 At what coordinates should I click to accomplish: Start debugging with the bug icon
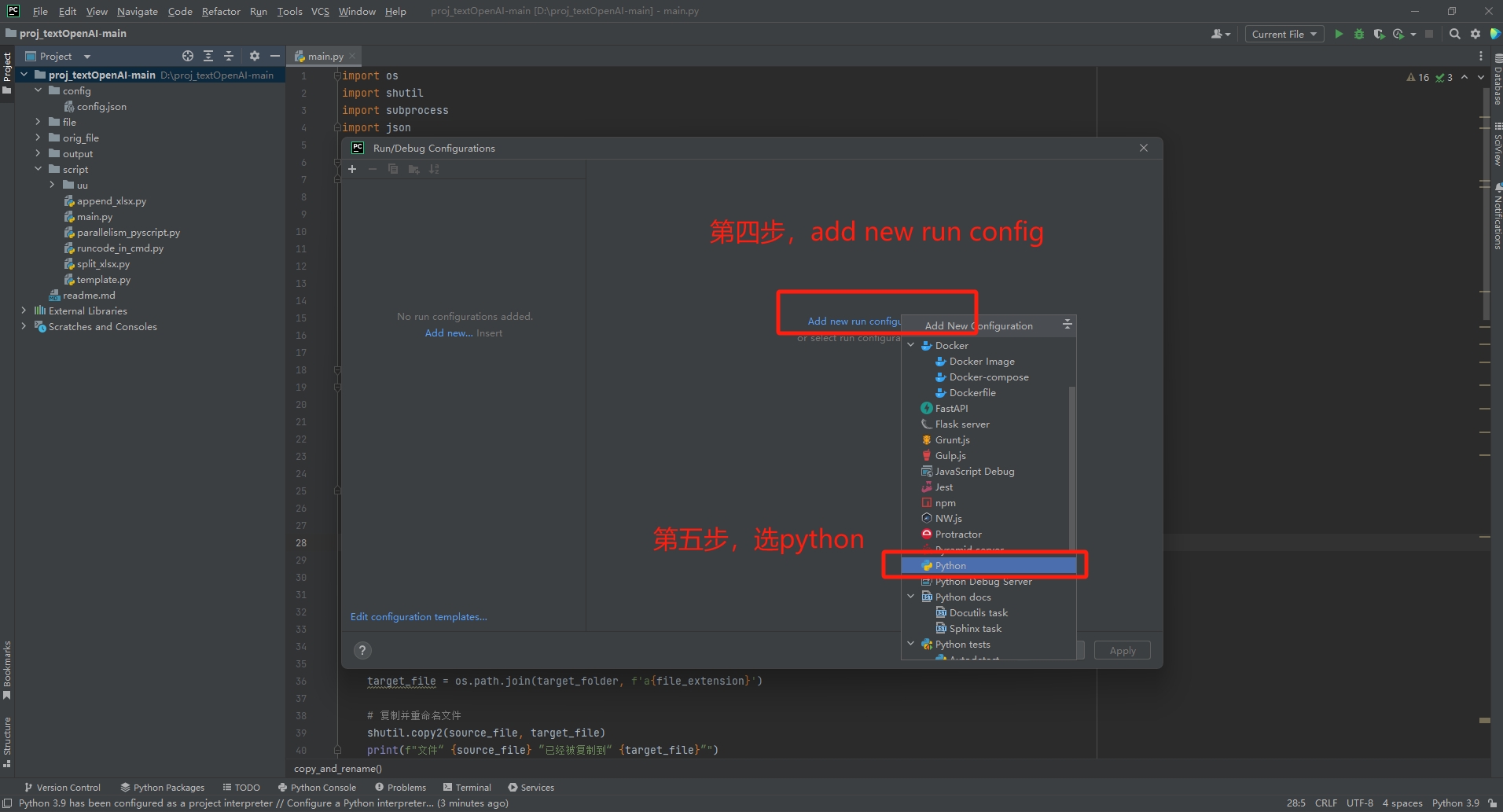click(1358, 34)
